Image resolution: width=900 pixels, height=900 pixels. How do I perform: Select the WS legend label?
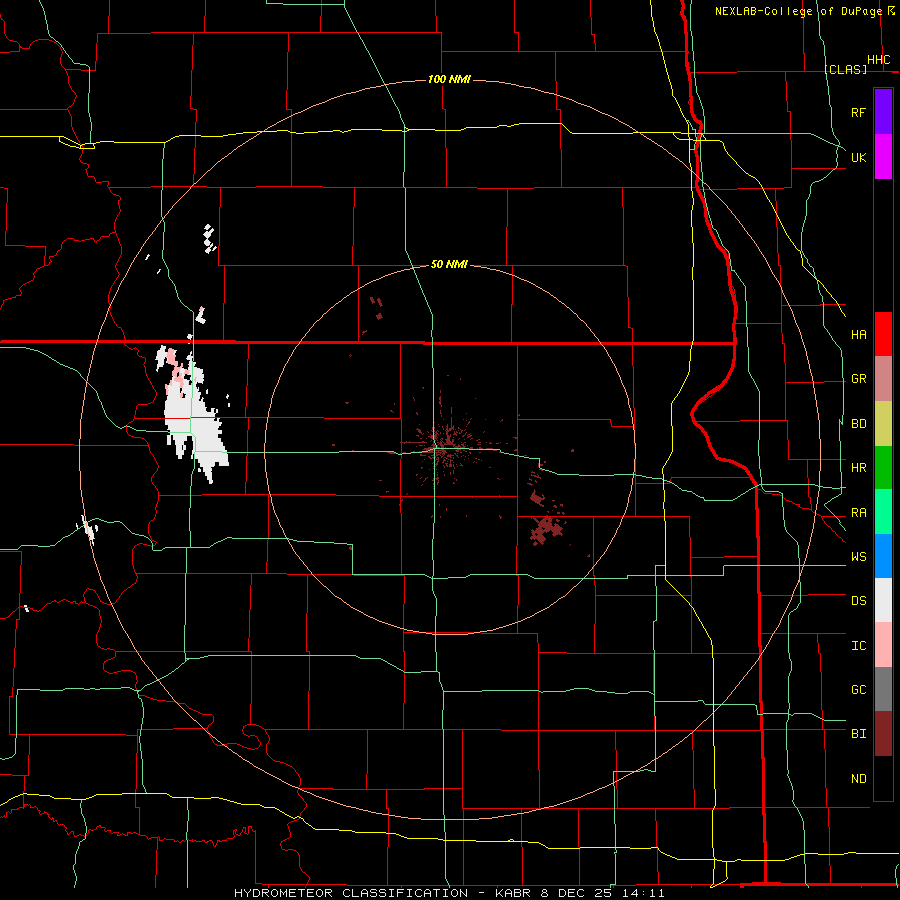coord(858,557)
